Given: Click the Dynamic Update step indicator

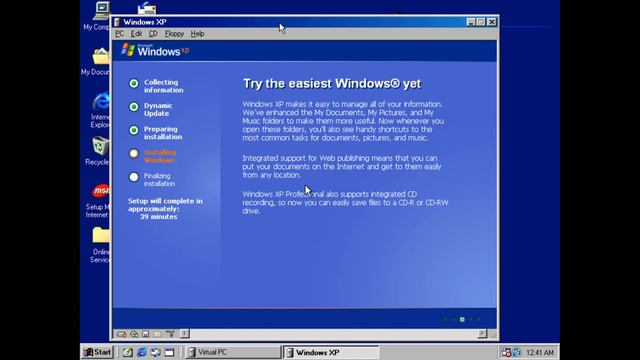Looking at the screenshot, I should click(x=134, y=107).
